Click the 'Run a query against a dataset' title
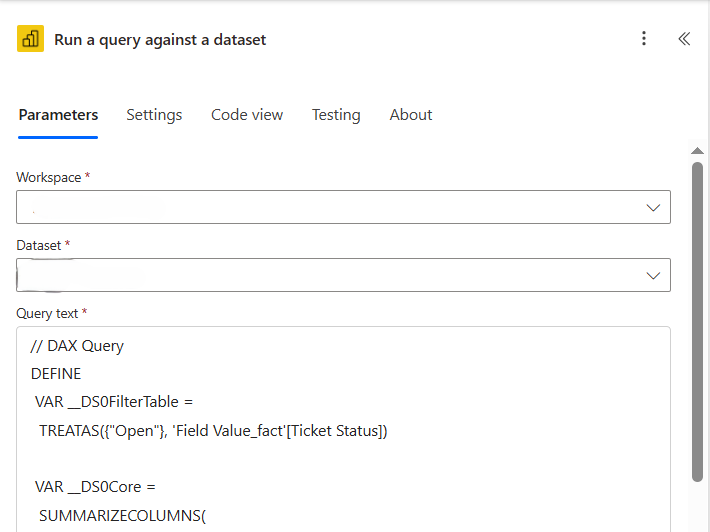The width and height of the screenshot is (710, 532). 160,40
